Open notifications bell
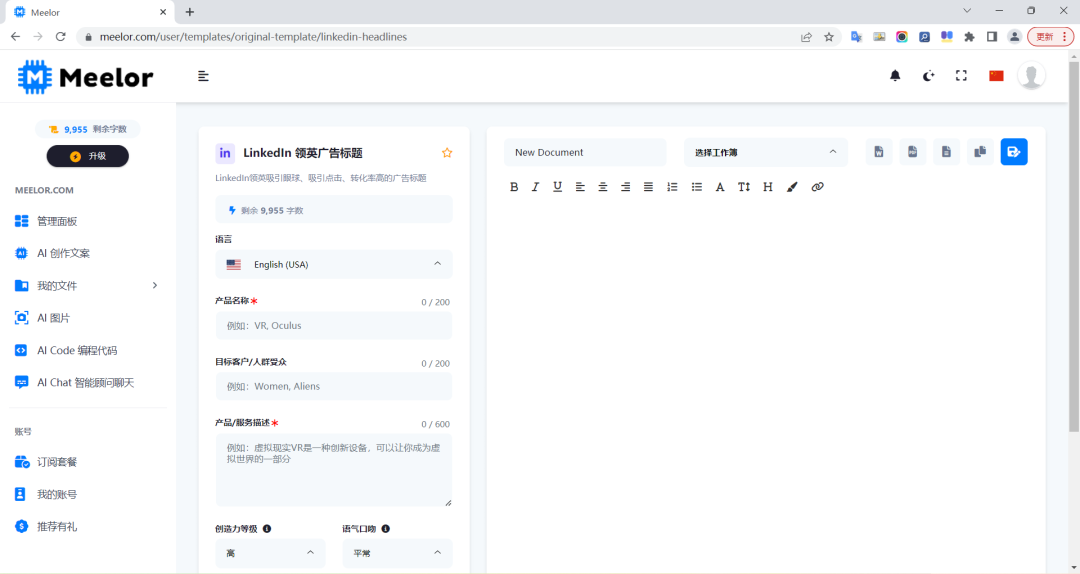 click(895, 76)
